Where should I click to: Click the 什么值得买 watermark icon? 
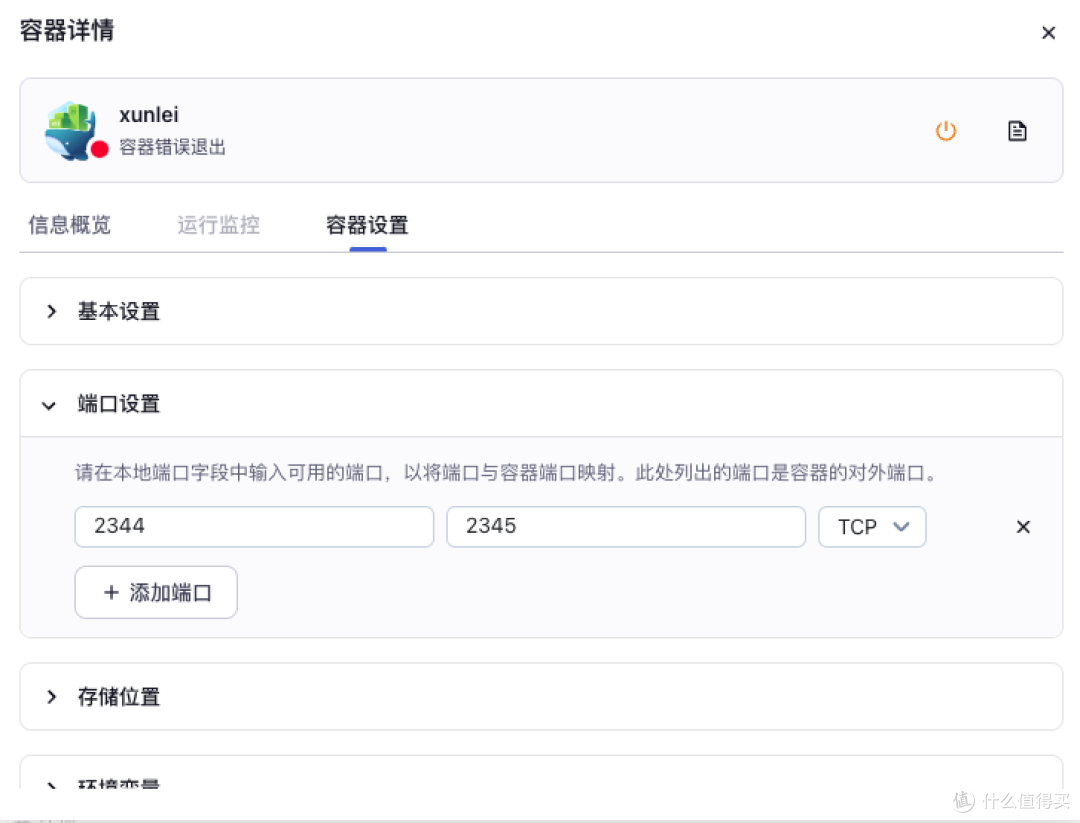point(962,801)
